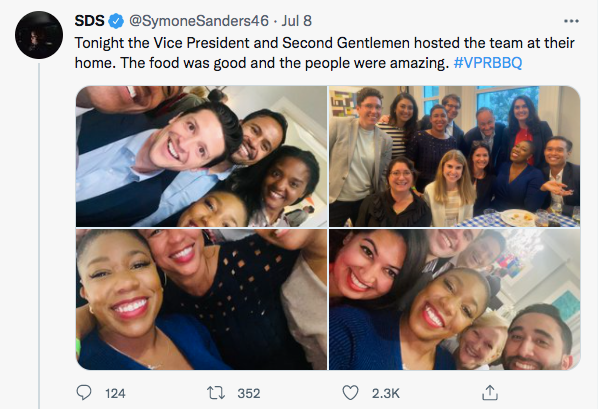Retweet using the retweet arrows icon
This screenshot has height=409, width=599.
point(216,393)
